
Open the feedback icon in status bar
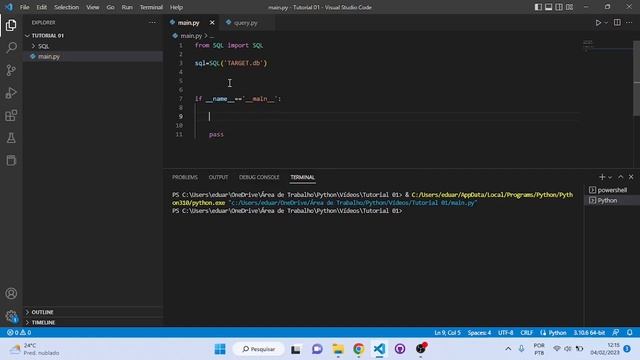[616, 332]
